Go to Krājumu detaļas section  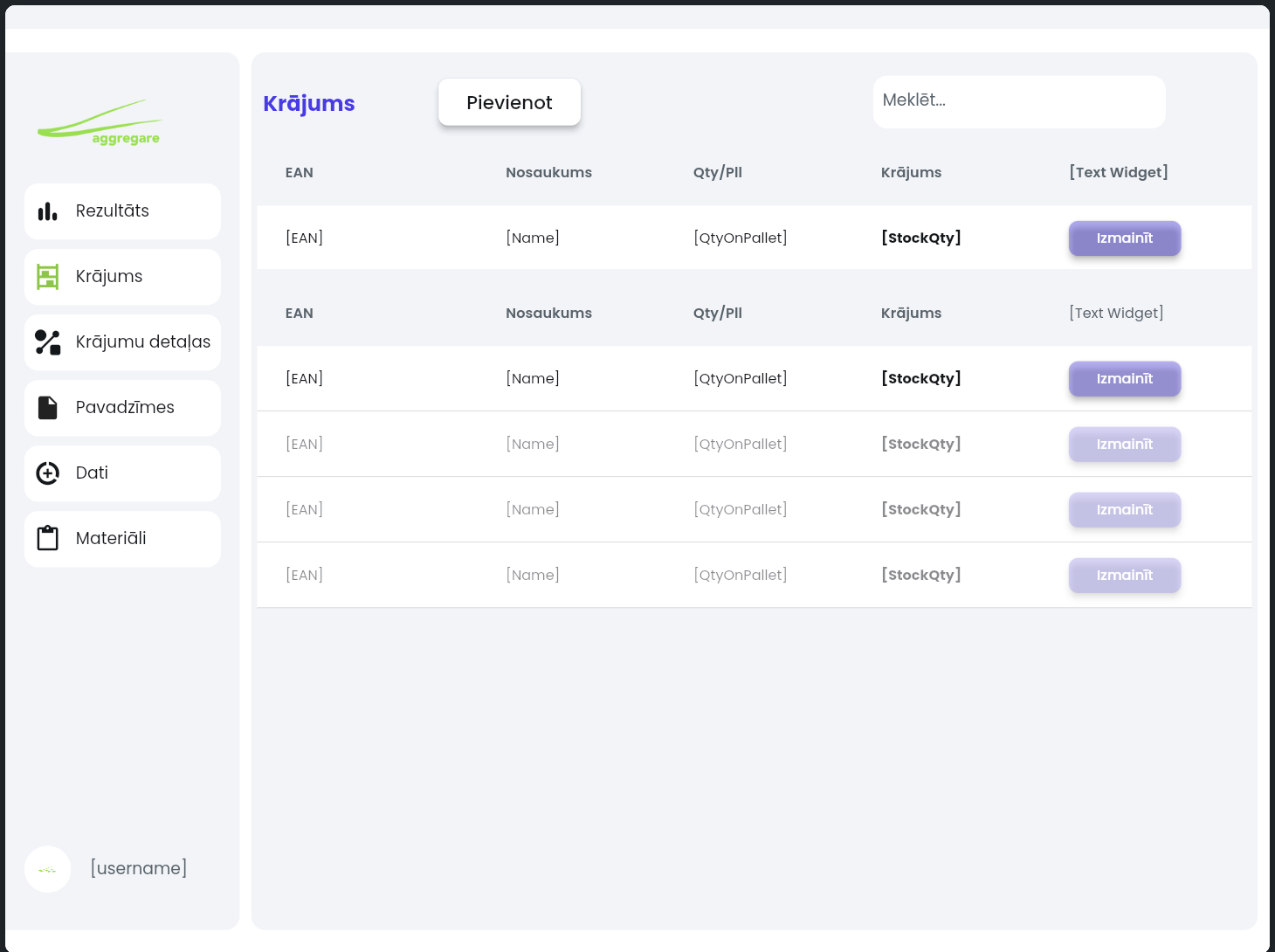(x=122, y=342)
